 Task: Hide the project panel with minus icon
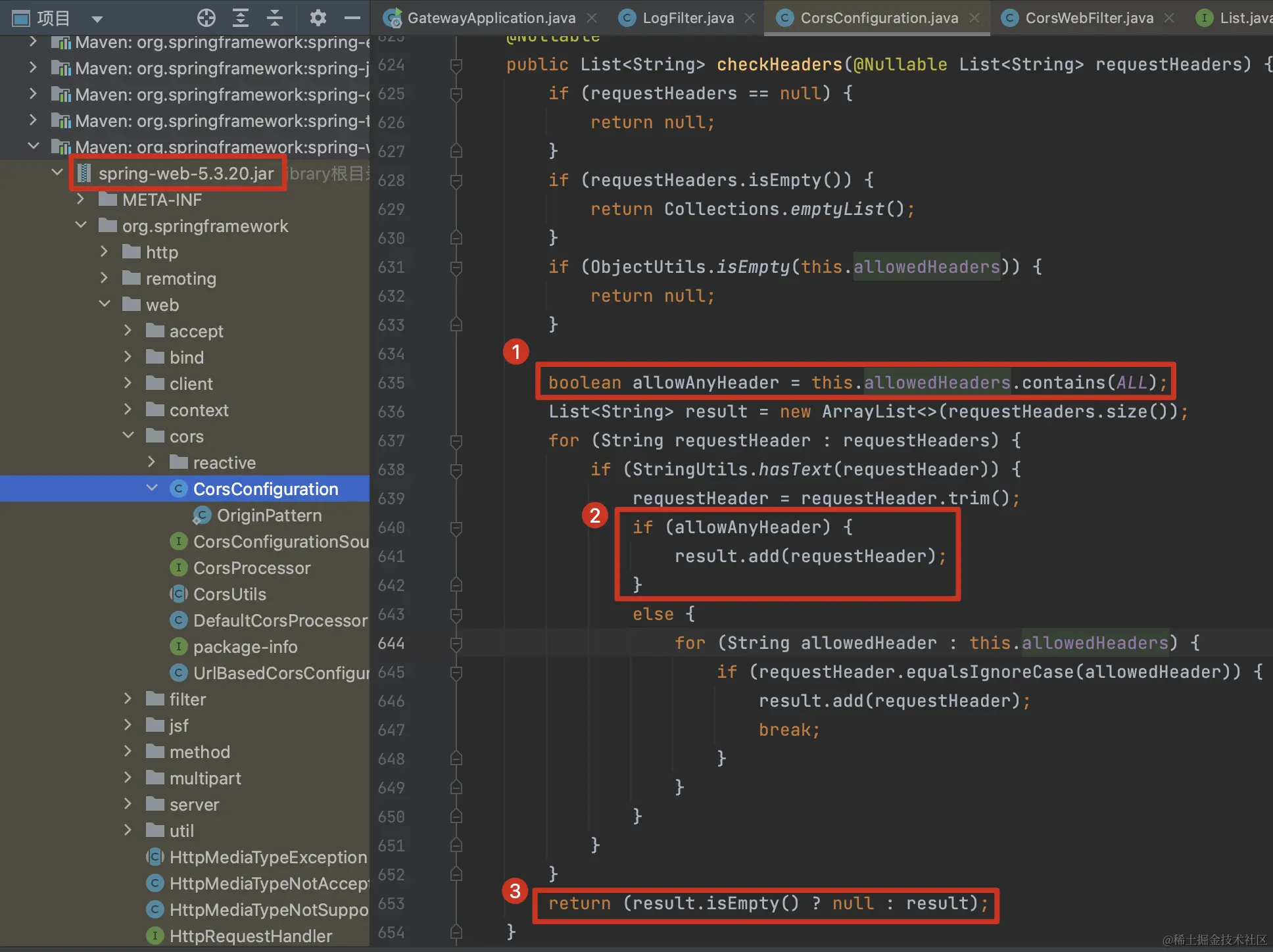[352, 18]
